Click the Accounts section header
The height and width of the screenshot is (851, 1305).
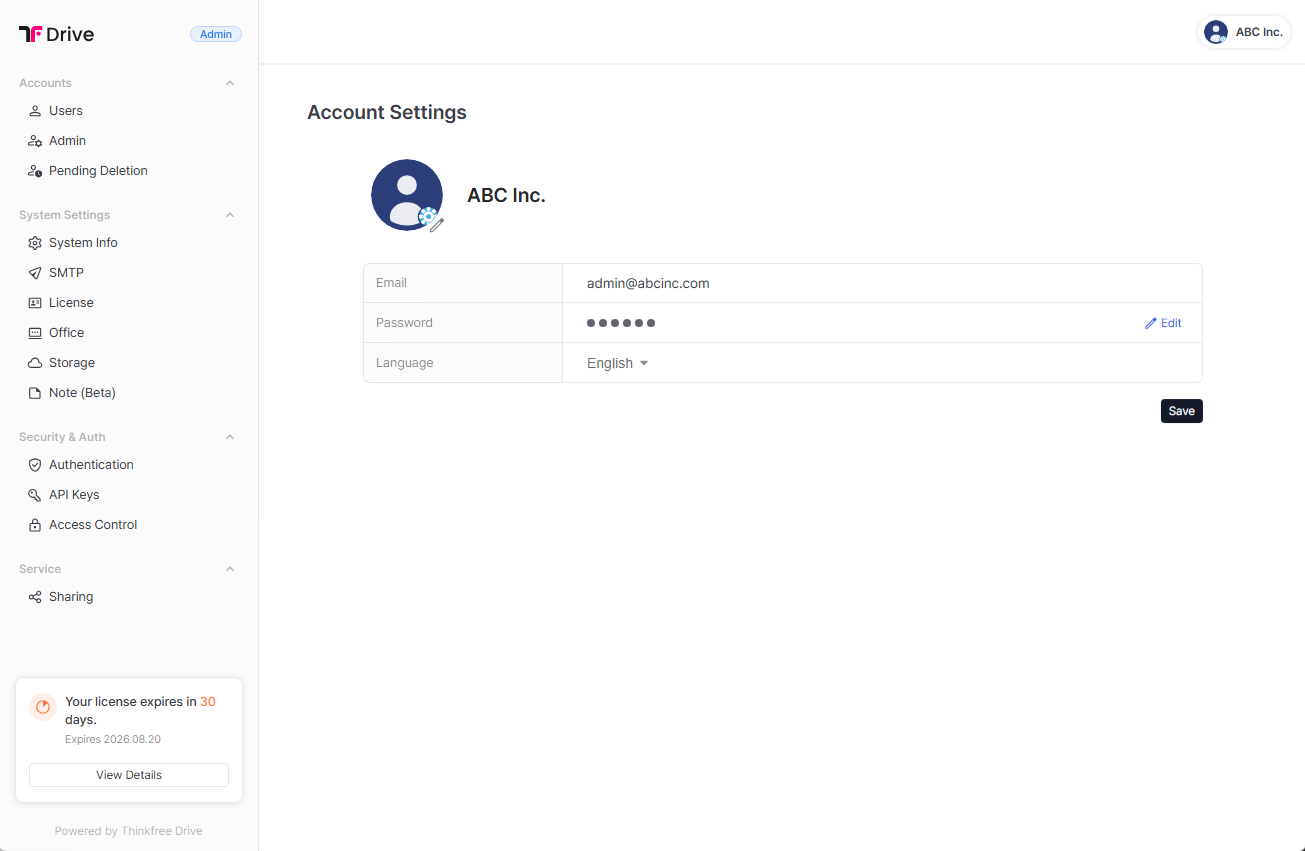(x=45, y=83)
